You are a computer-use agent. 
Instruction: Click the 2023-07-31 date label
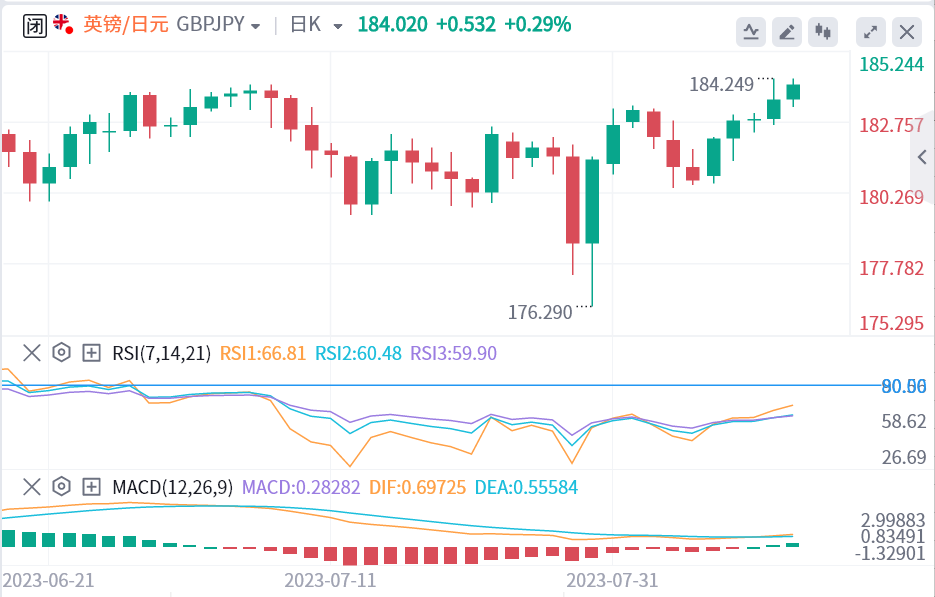(x=612, y=580)
